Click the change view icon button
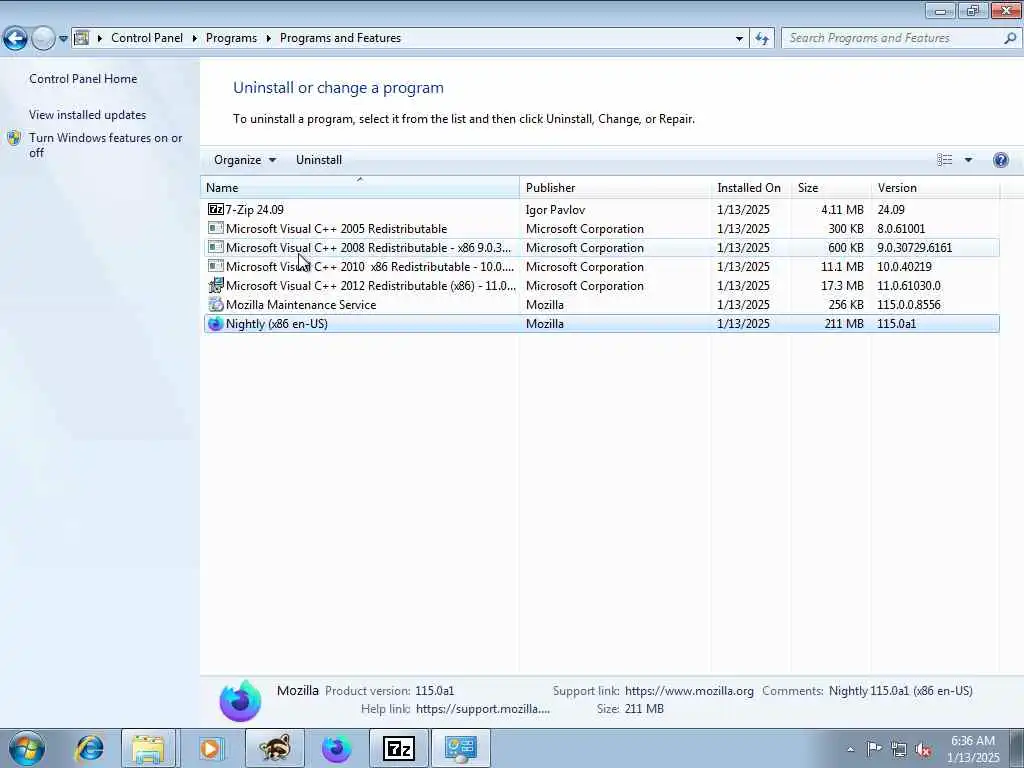The height and width of the screenshot is (768, 1024). pos(944,160)
